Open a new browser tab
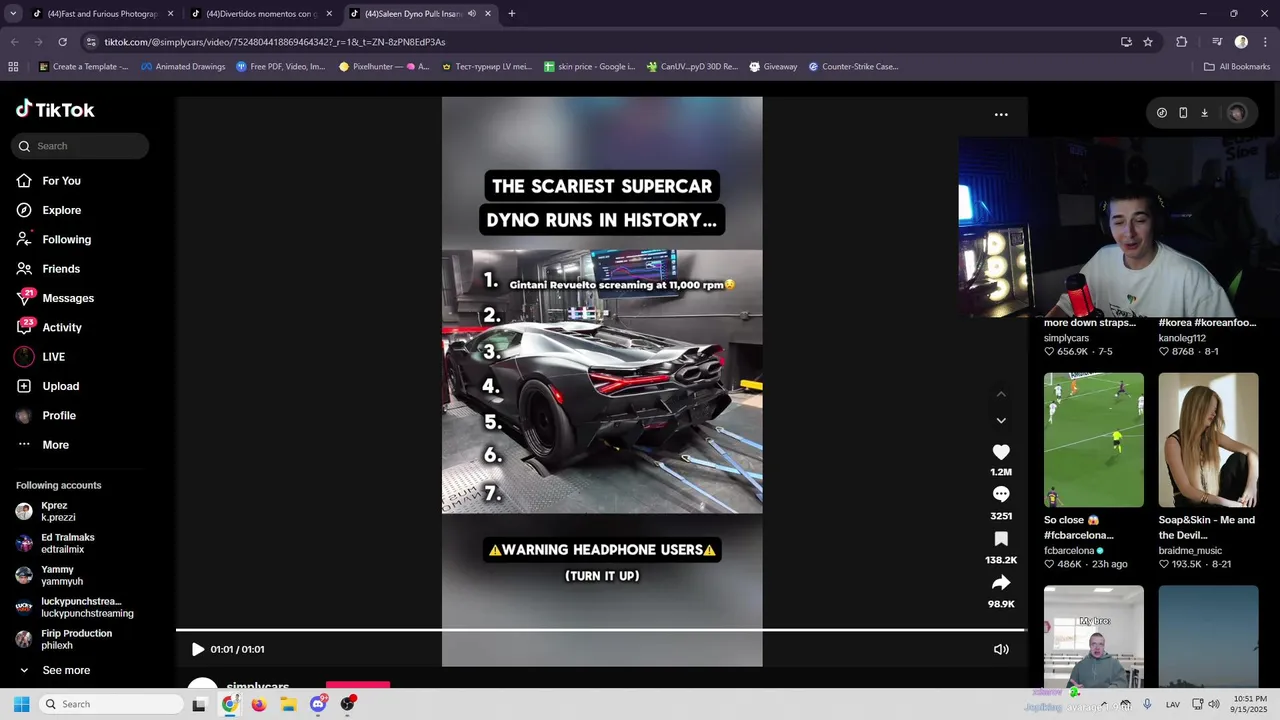Viewport: 1280px width, 720px height. [x=512, y=14]
